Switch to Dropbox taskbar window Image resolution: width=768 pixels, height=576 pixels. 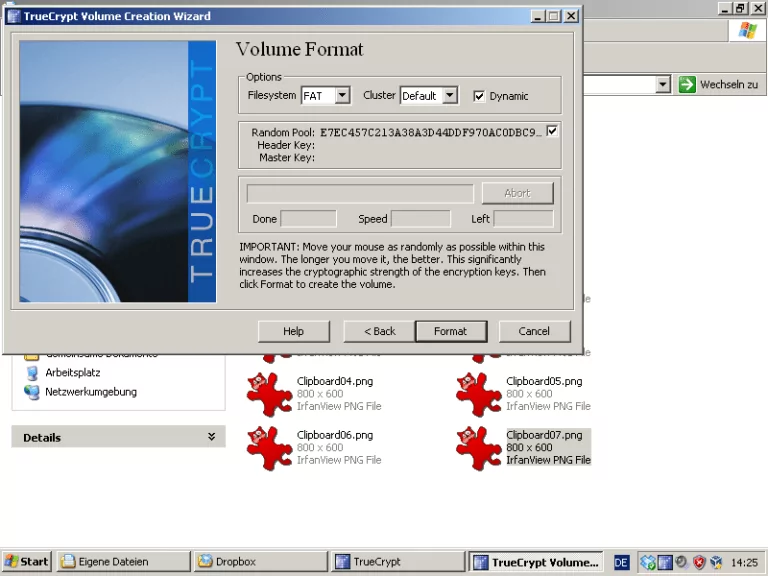[261, 562]
